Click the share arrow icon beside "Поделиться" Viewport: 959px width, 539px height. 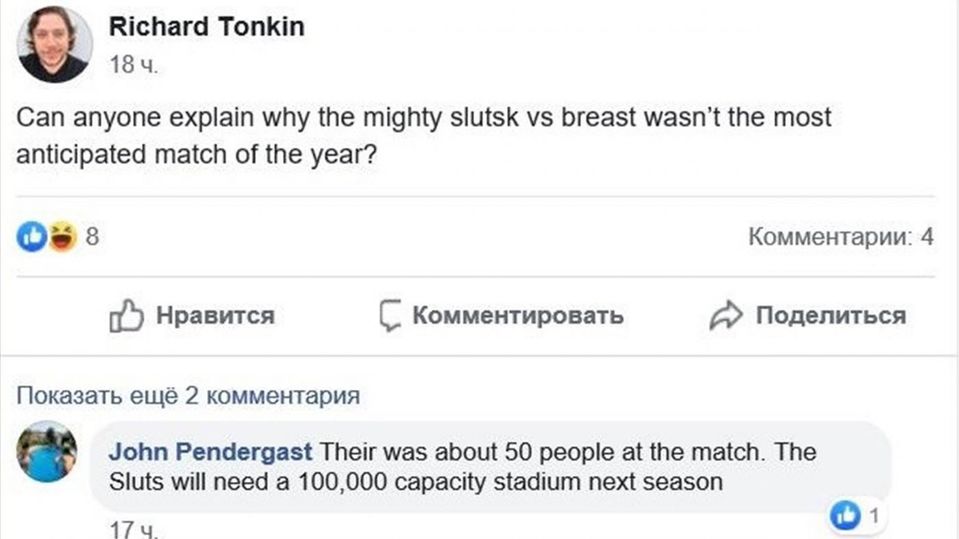pyautogui.click(x=724, y=317)
